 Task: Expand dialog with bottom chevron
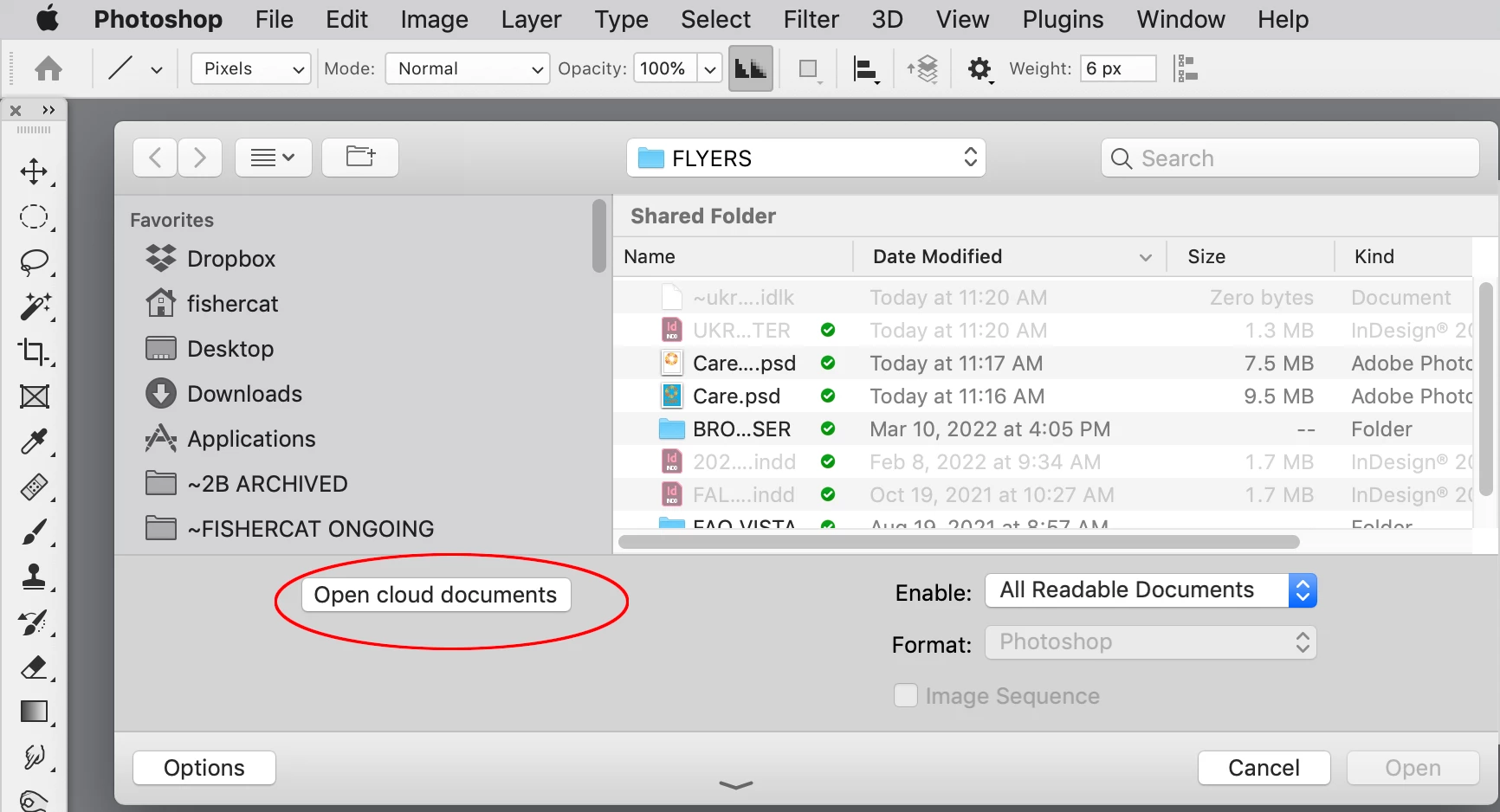736,785
